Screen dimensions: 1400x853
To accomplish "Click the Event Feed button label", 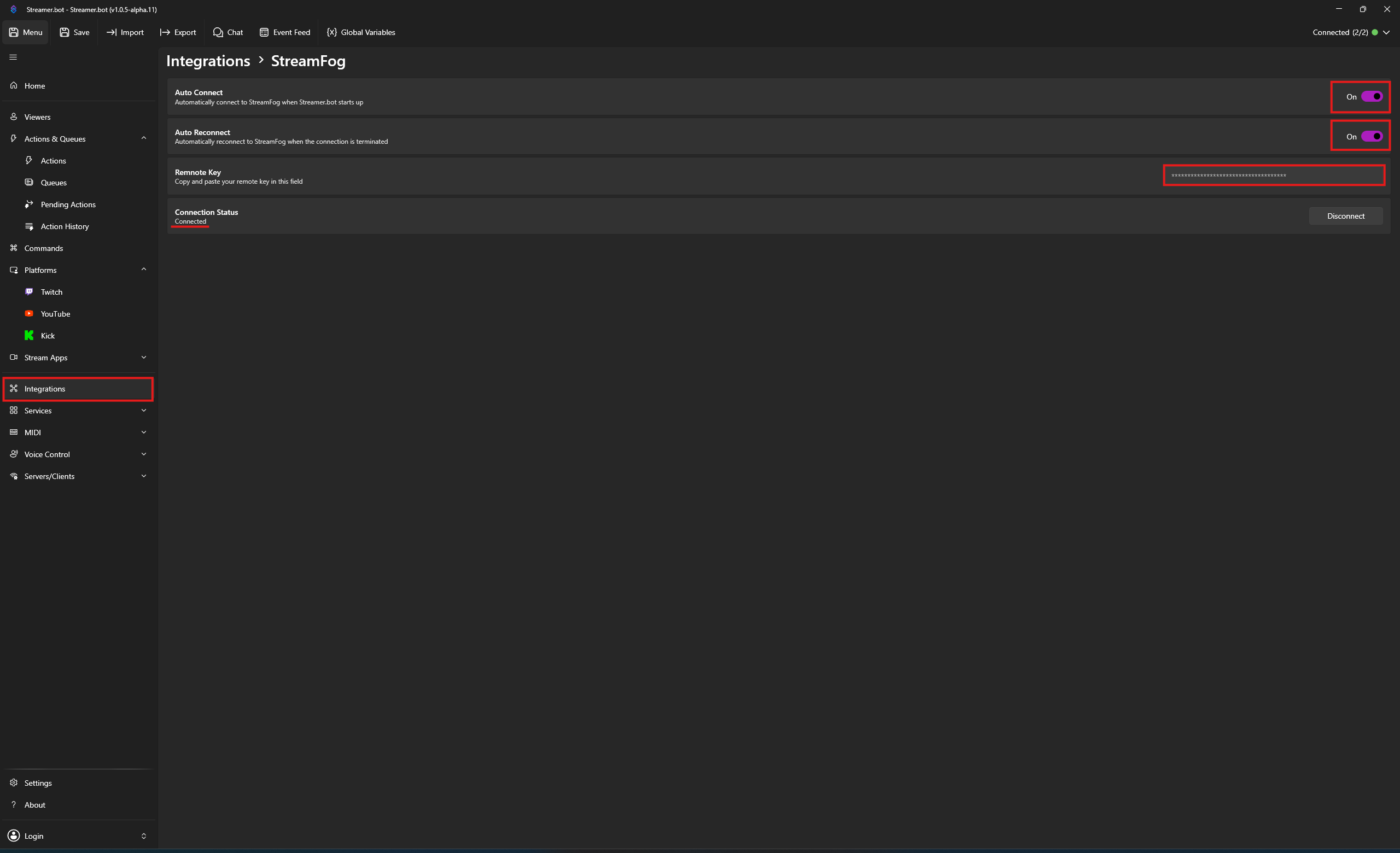I will pyautogui.click(x=291, y=32).
